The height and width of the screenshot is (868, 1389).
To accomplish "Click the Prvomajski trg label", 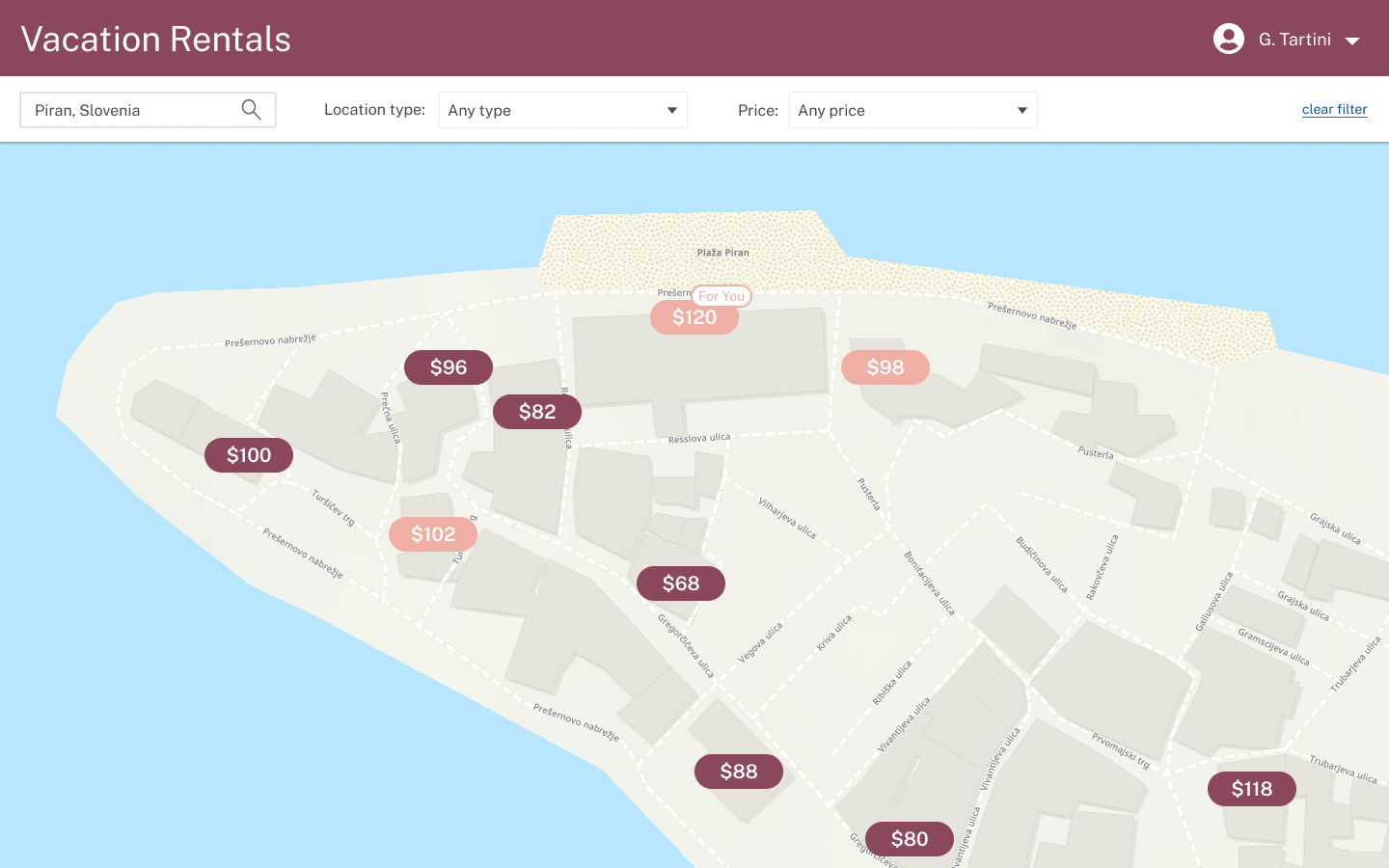I will point(1121,750).
